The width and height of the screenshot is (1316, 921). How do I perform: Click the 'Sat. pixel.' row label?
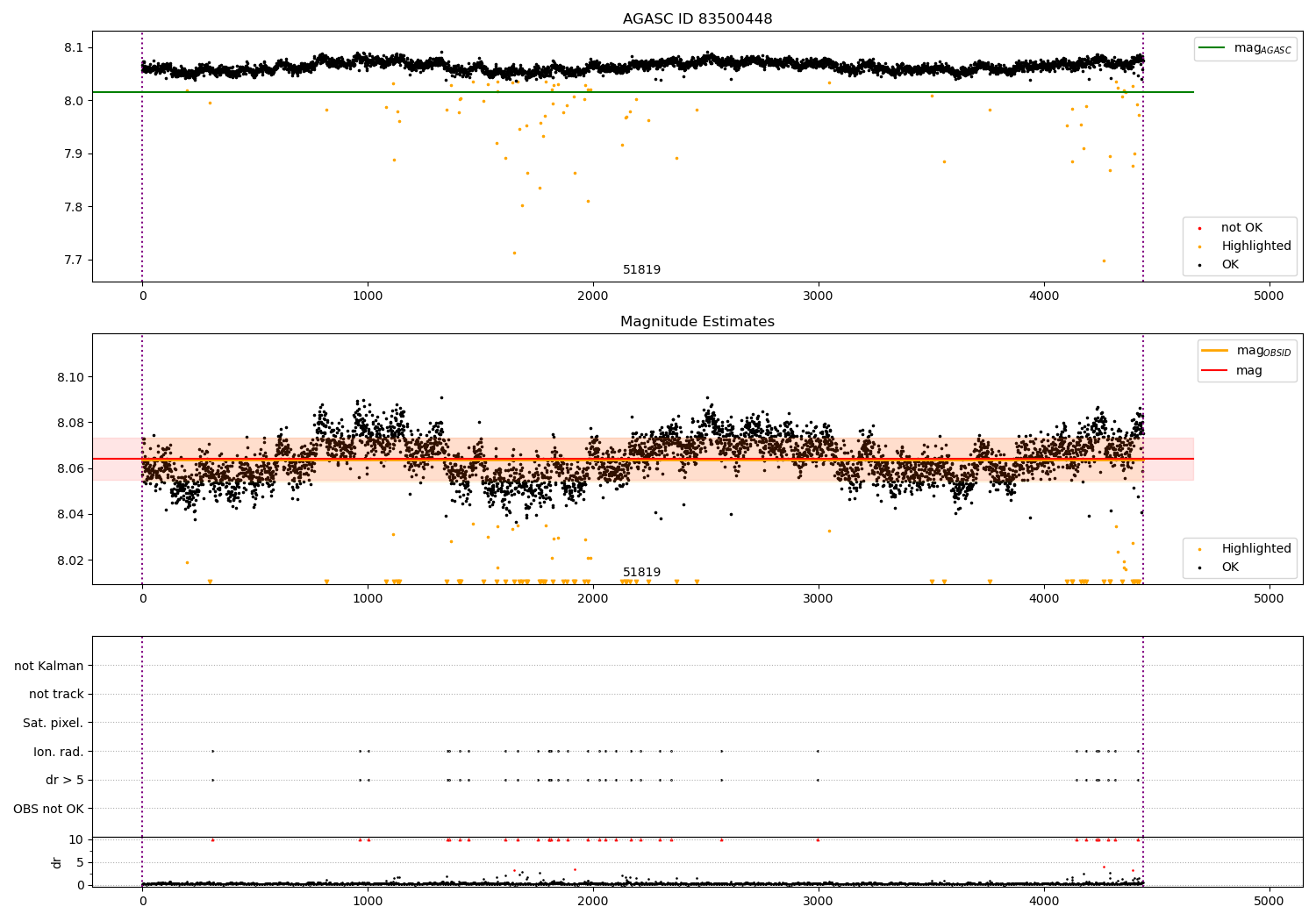point(54,724)
